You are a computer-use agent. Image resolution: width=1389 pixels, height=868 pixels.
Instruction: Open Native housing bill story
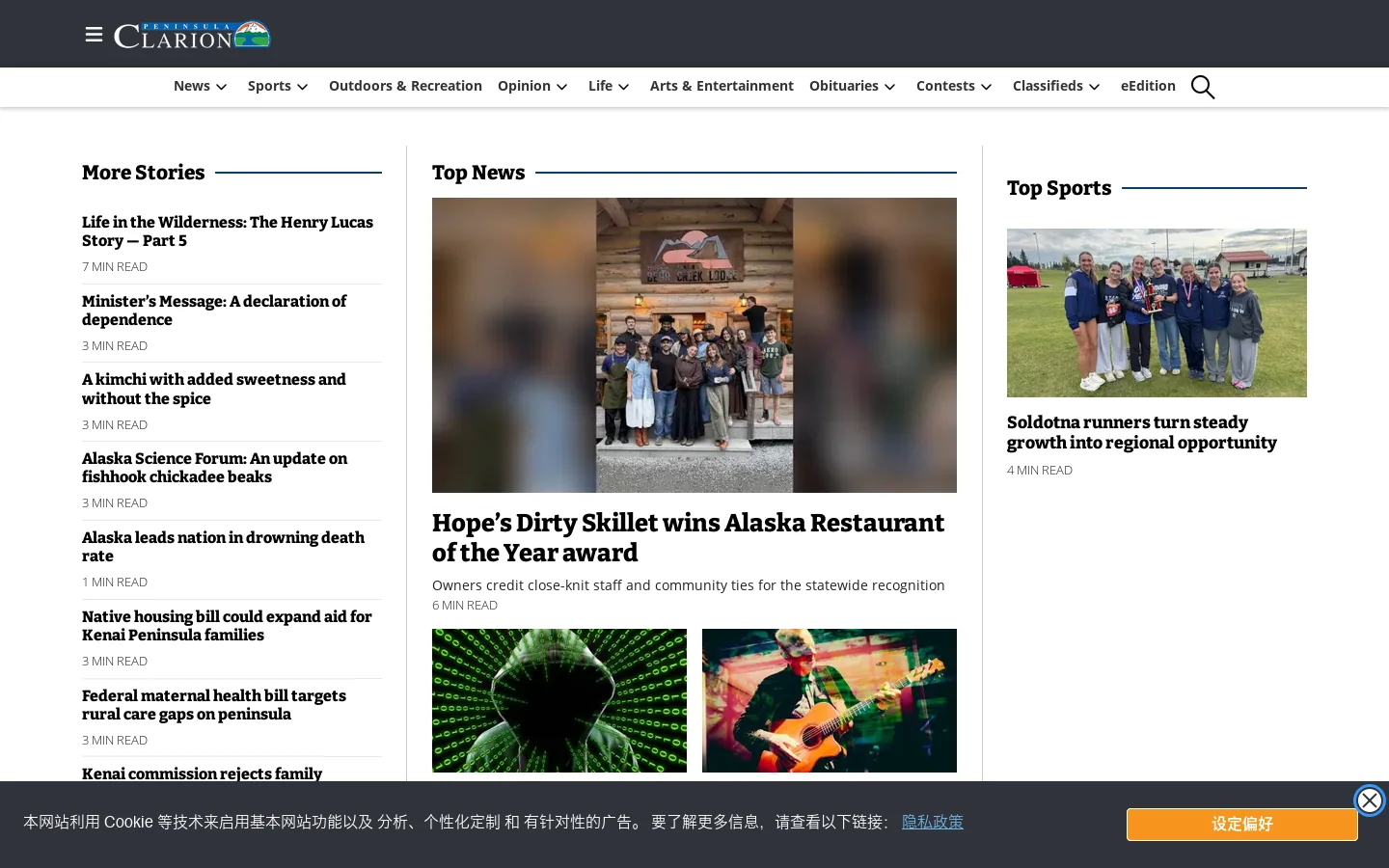pos(227,626)
